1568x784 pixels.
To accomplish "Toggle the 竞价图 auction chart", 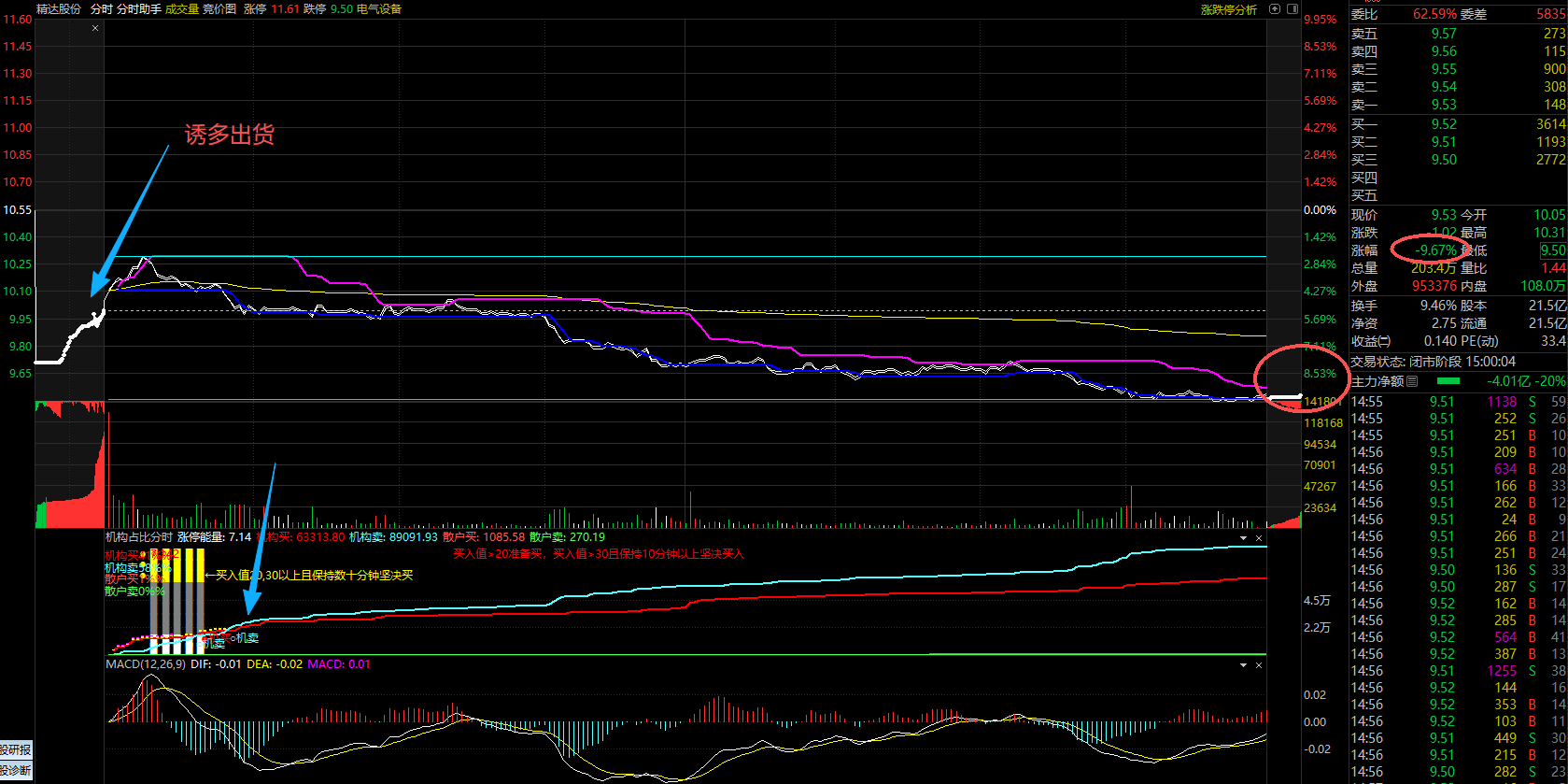I will (x=219, y=9).
